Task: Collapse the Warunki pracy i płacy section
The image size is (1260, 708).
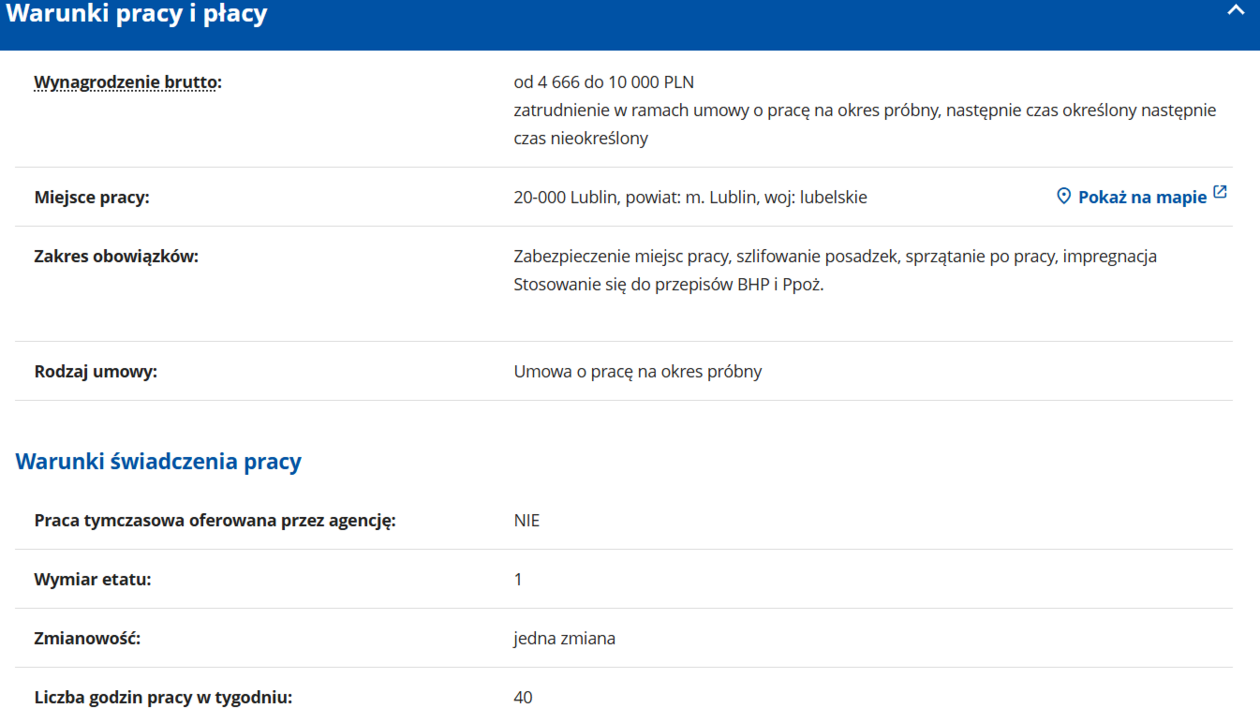Action: [x=1236, y=11]
